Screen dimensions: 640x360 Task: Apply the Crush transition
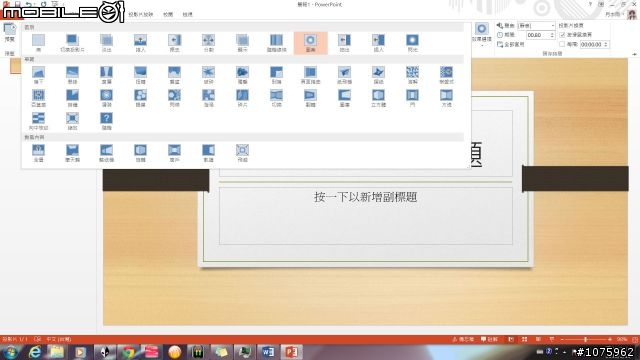tap(242, 75)
